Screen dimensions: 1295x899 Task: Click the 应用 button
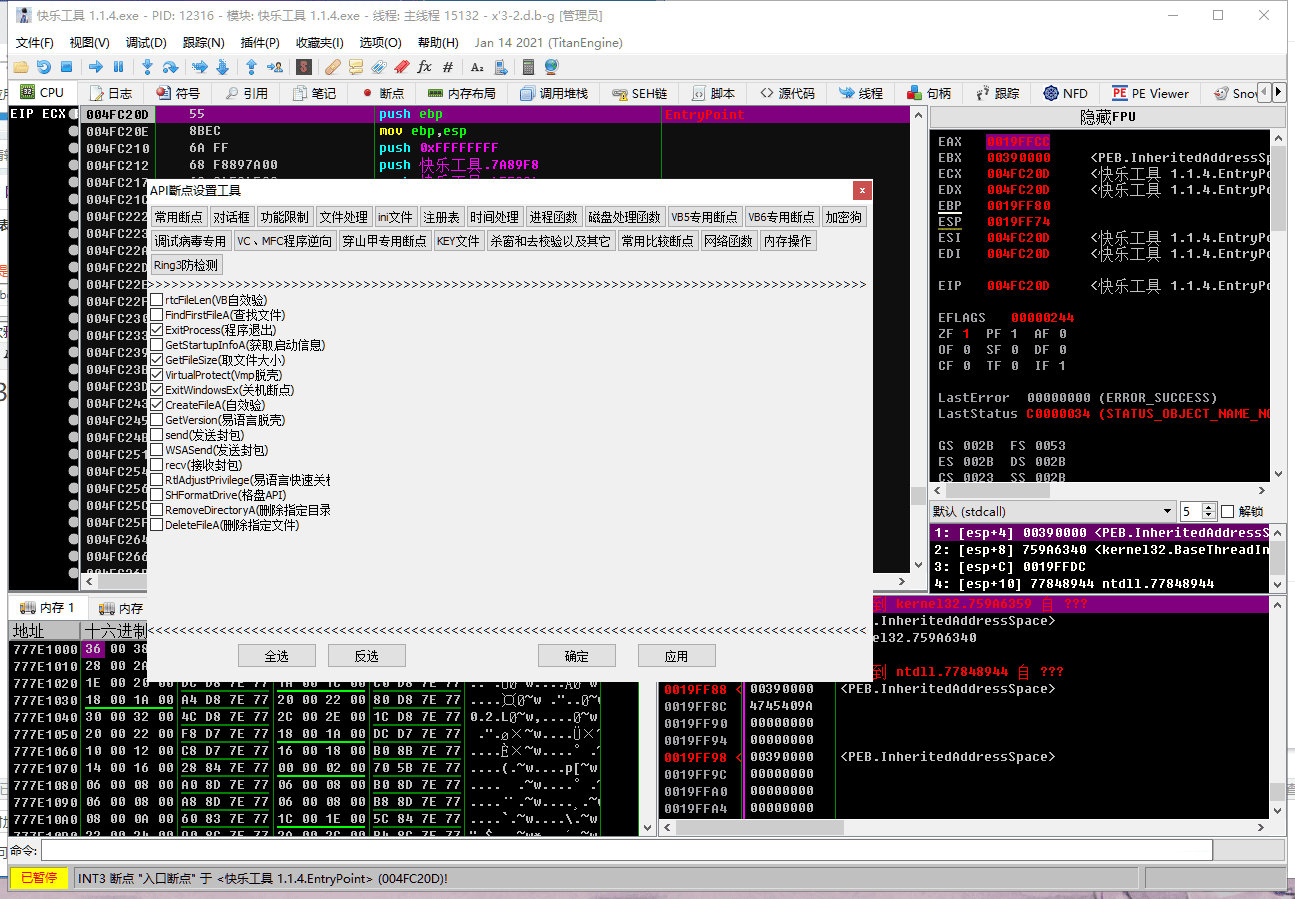677,656
